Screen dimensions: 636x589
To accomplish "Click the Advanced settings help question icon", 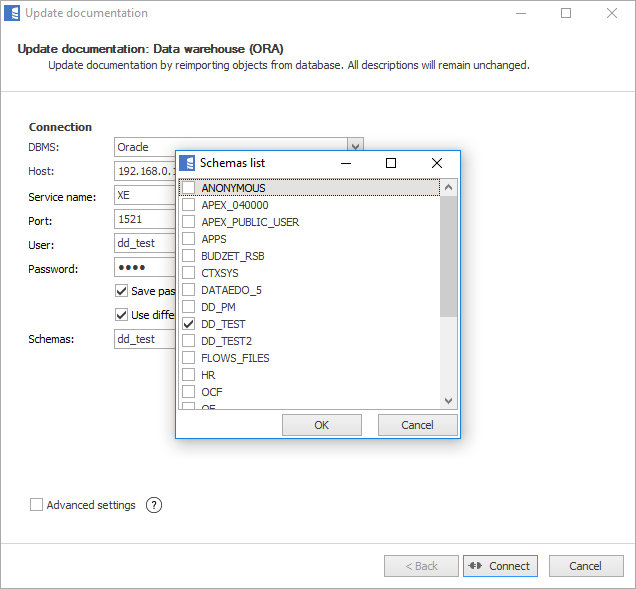I will click(153, 505).
